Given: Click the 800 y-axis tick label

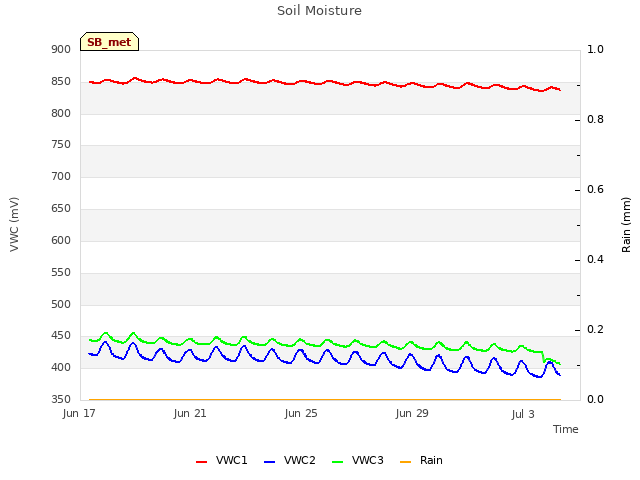Looking at the screenshot, I should pyautogui.click(x=61, y=113).
